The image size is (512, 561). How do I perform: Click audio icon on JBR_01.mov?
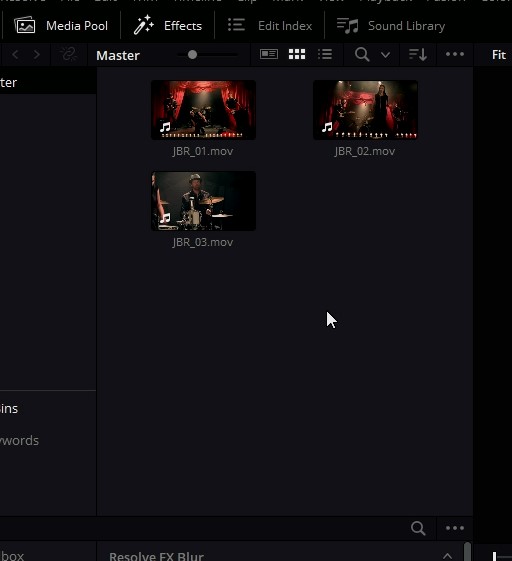(165, 127)
